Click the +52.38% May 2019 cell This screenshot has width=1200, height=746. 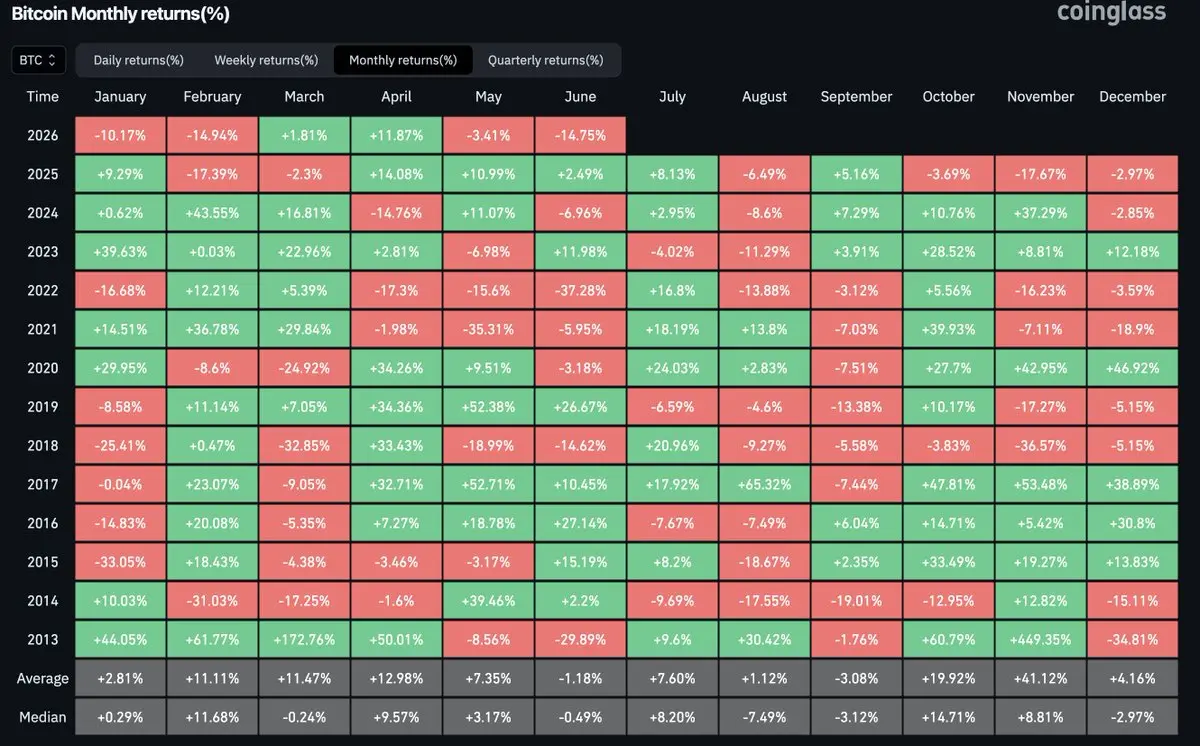(x=488, y=407)
